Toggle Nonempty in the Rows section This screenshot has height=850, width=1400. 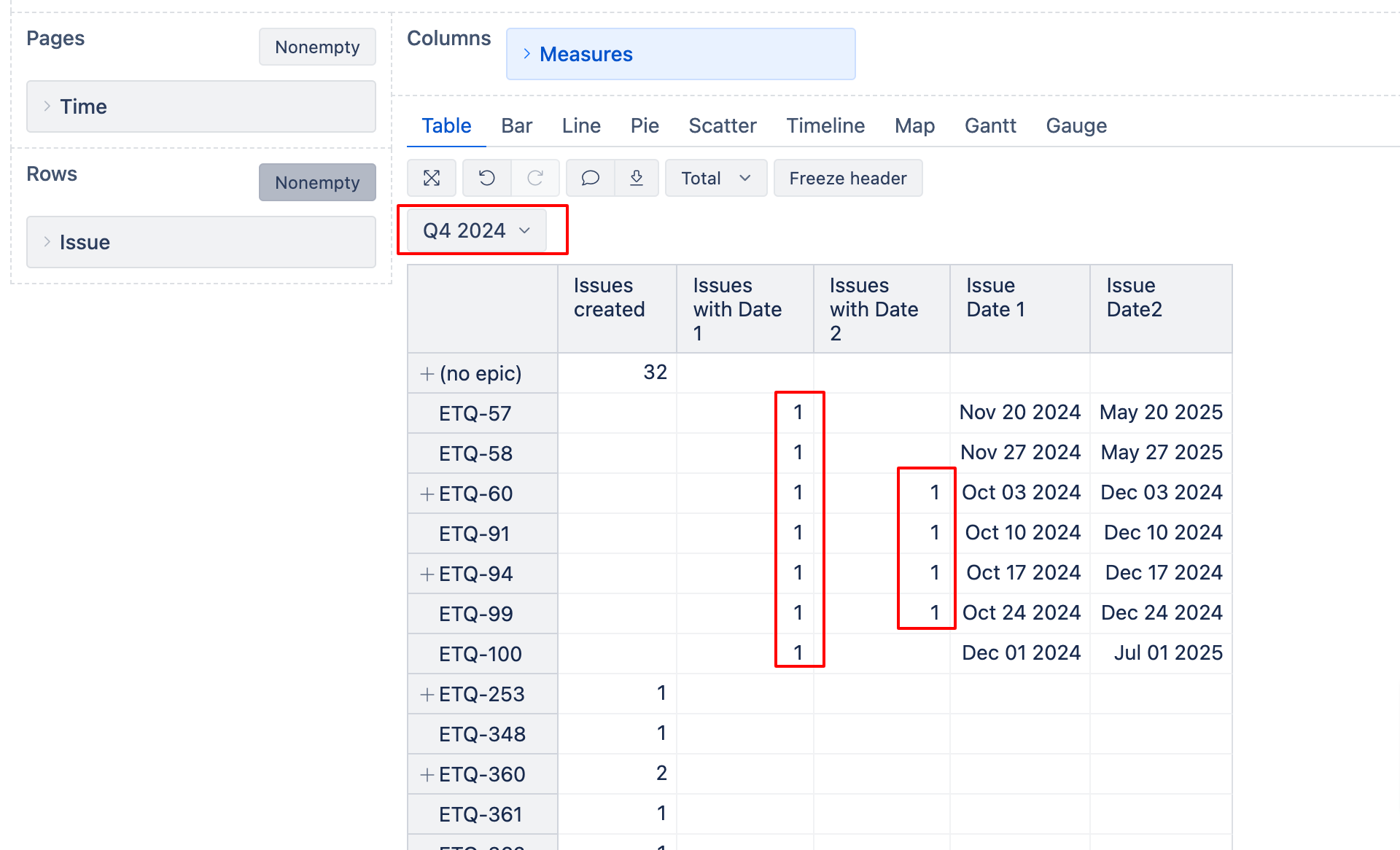pos(317,182)
